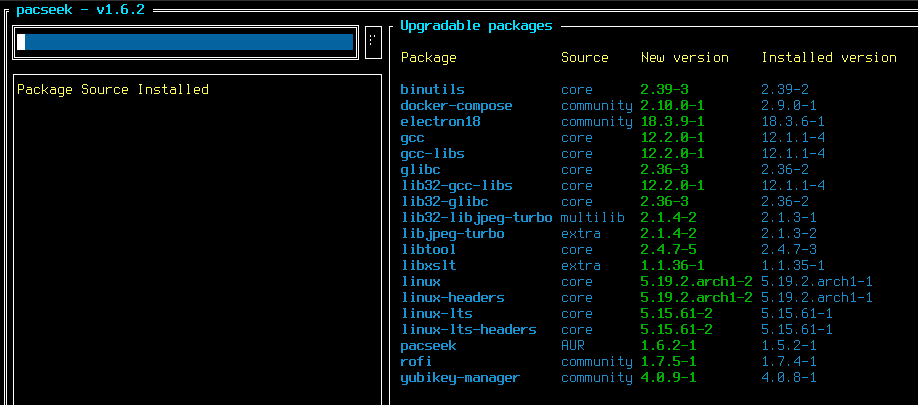
Task: Click the 'Package' column header in upgrades
Action: click(428, 58)
